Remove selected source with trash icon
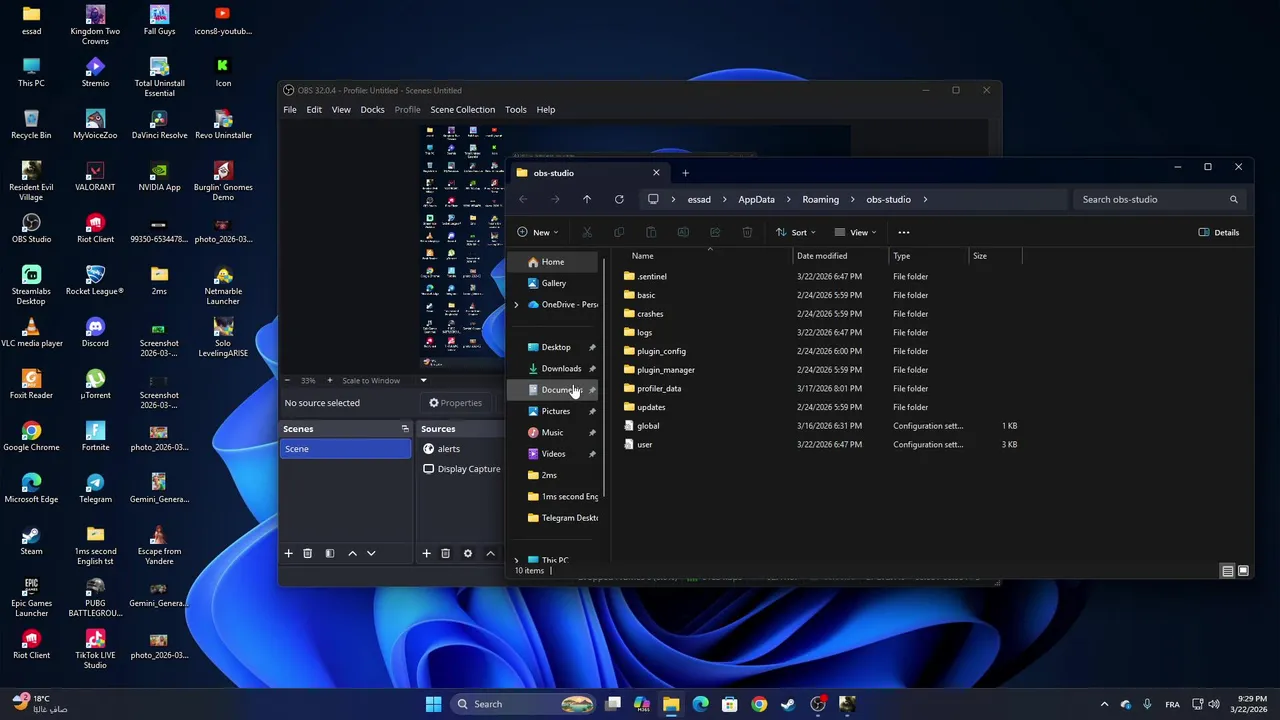Screen dimensions: 1280x720 445,553
